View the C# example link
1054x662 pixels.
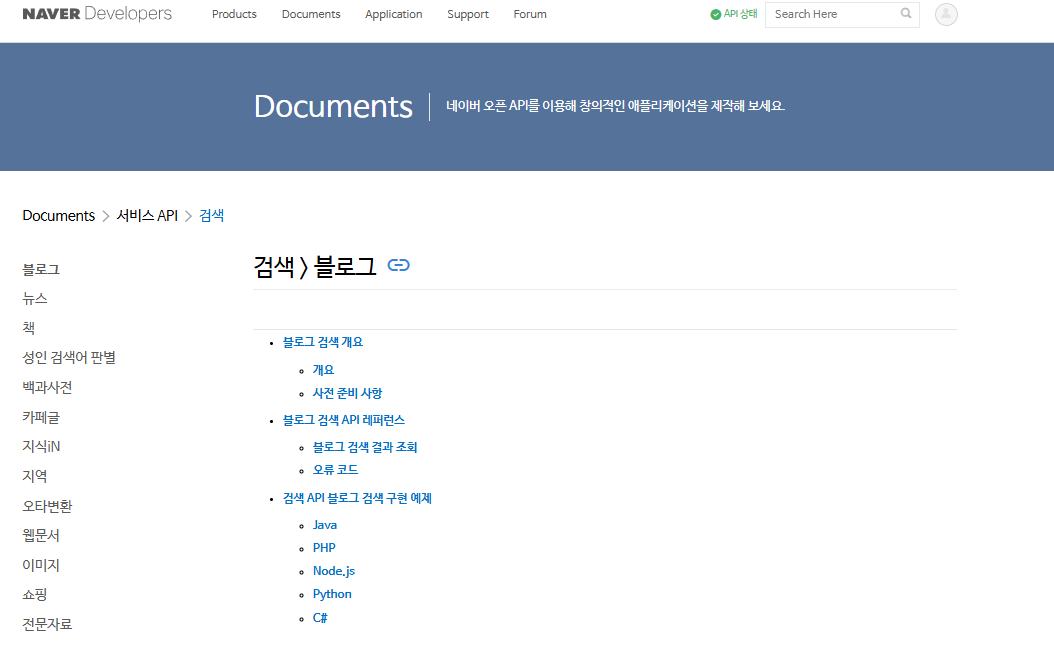point(320,618)
